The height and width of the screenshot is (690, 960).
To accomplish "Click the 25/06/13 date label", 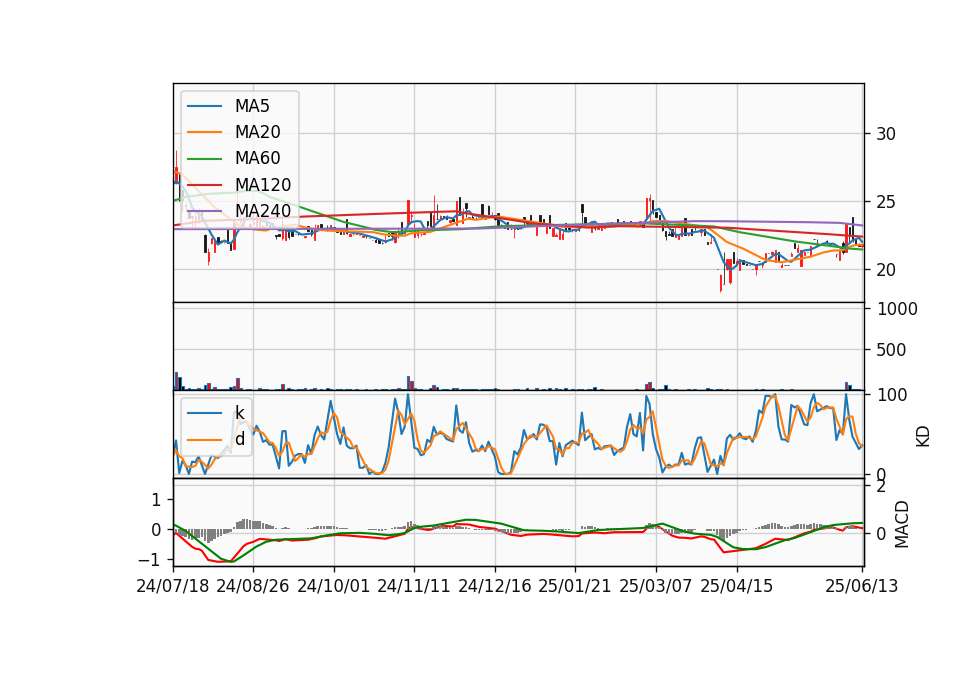I will click(862, 586).
